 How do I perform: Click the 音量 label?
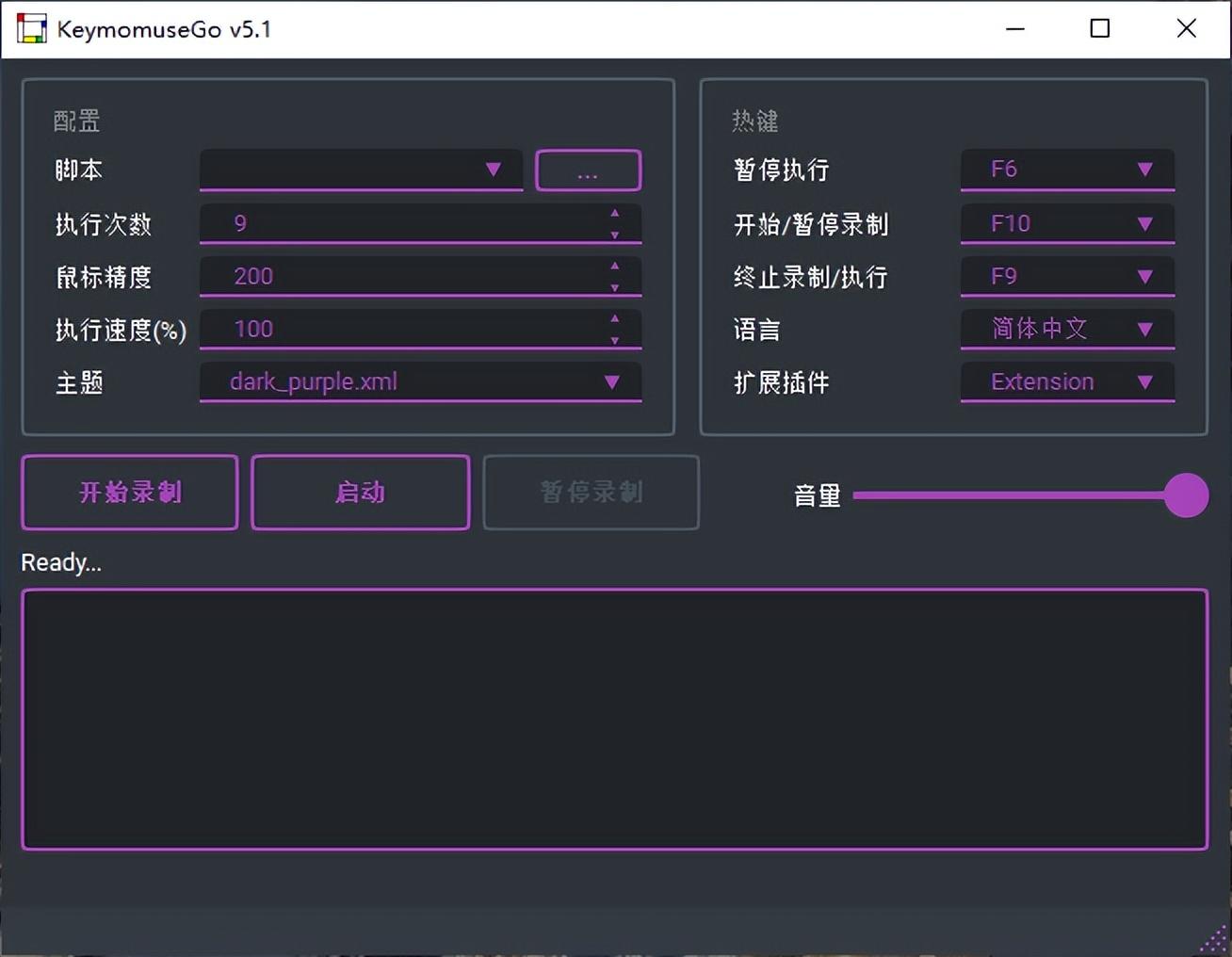(x=818, y=495)
